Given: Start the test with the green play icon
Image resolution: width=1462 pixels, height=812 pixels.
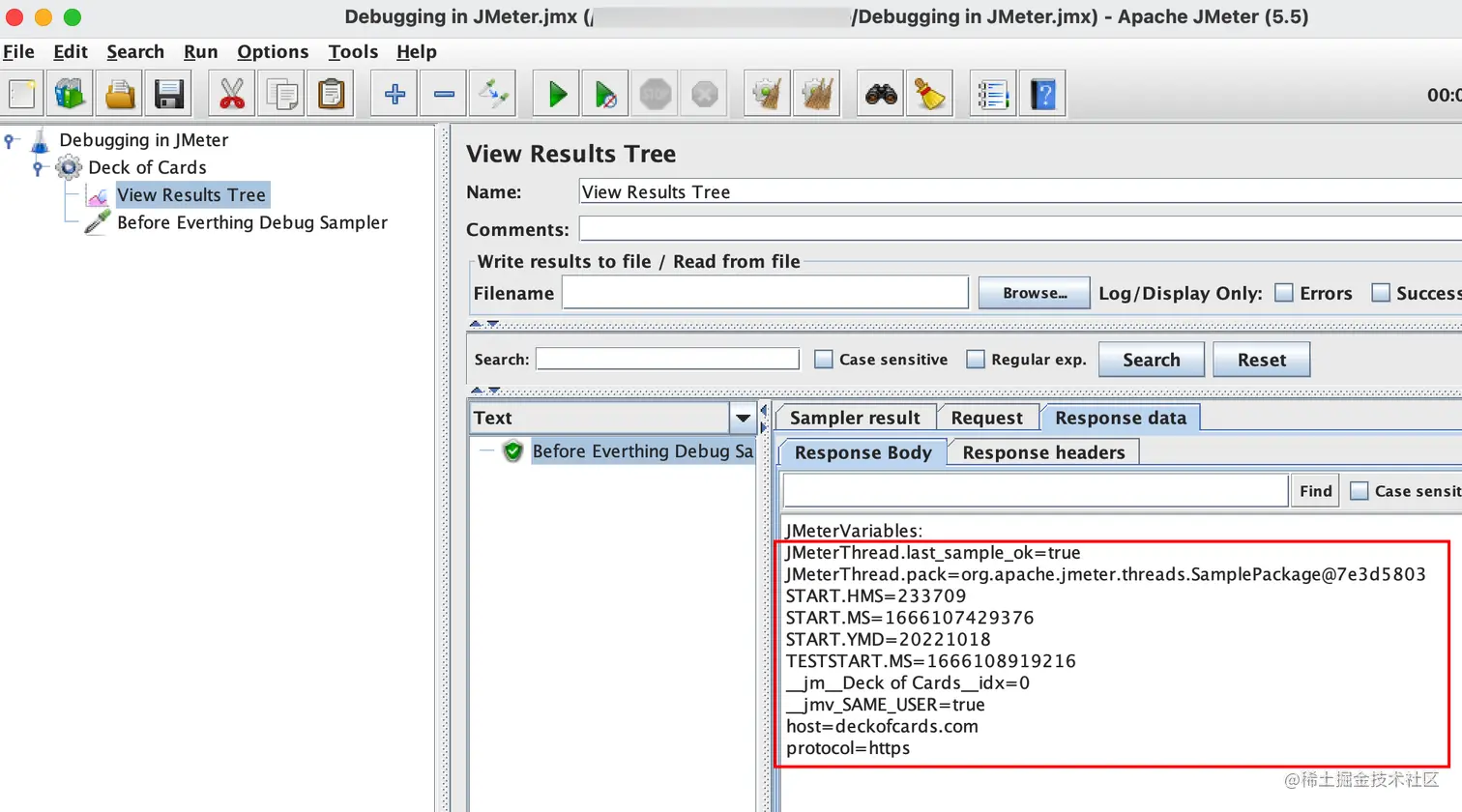Looking at the screenshot, I should pyautogui.click(x=557, y=94).
